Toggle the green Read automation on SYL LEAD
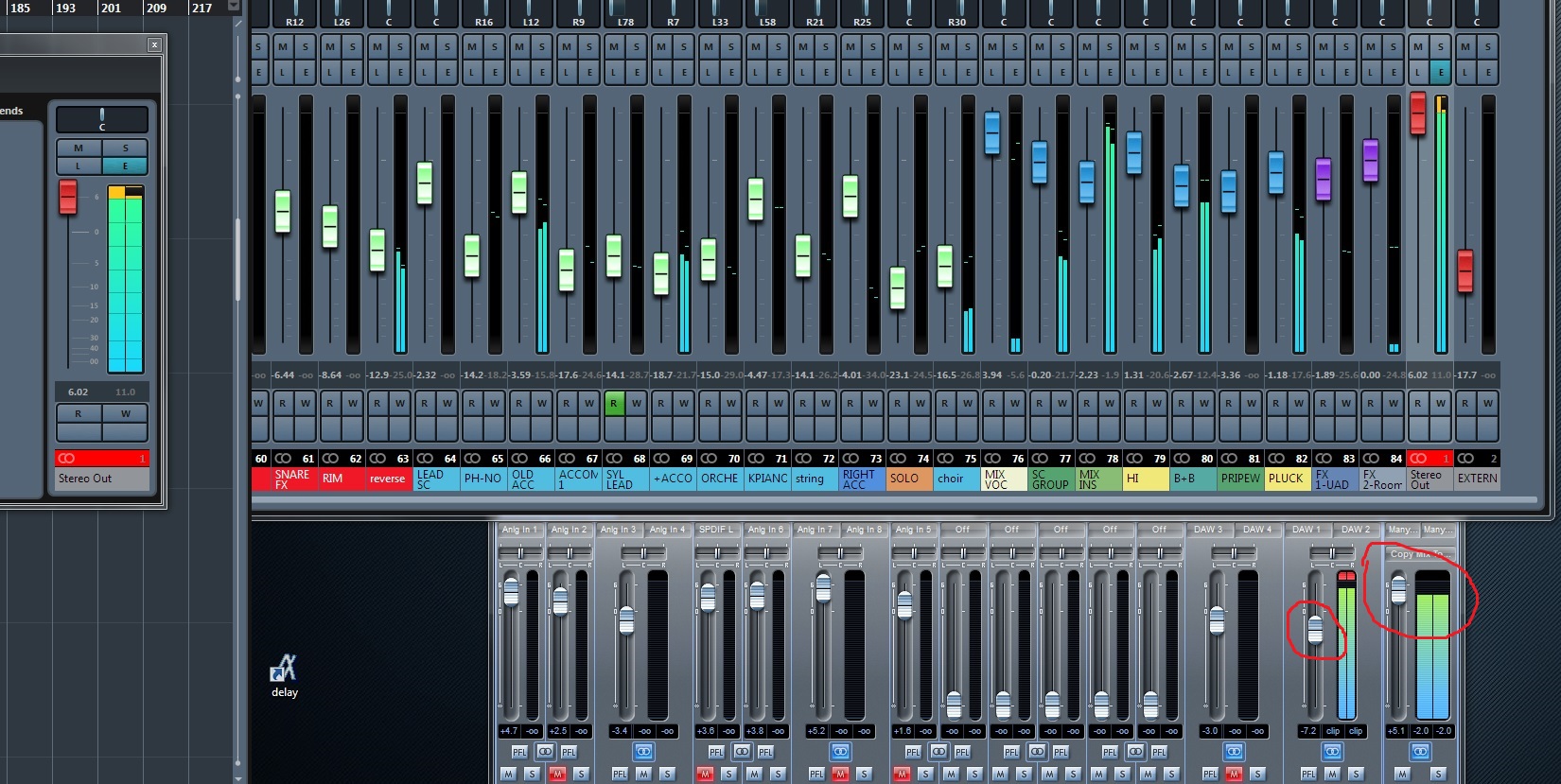This screenshot has width=1561, height=784. [614, 403]
